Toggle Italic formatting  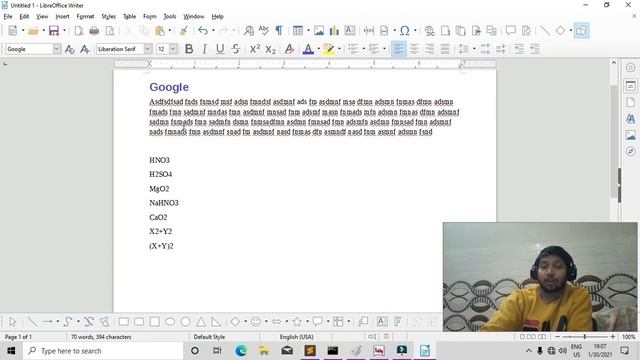pos(204,49)
